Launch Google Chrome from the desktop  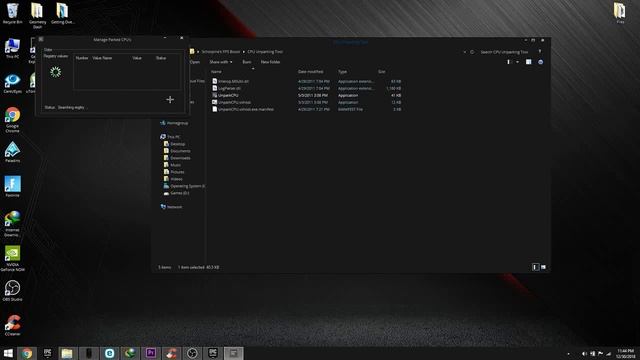click(12, 120)
